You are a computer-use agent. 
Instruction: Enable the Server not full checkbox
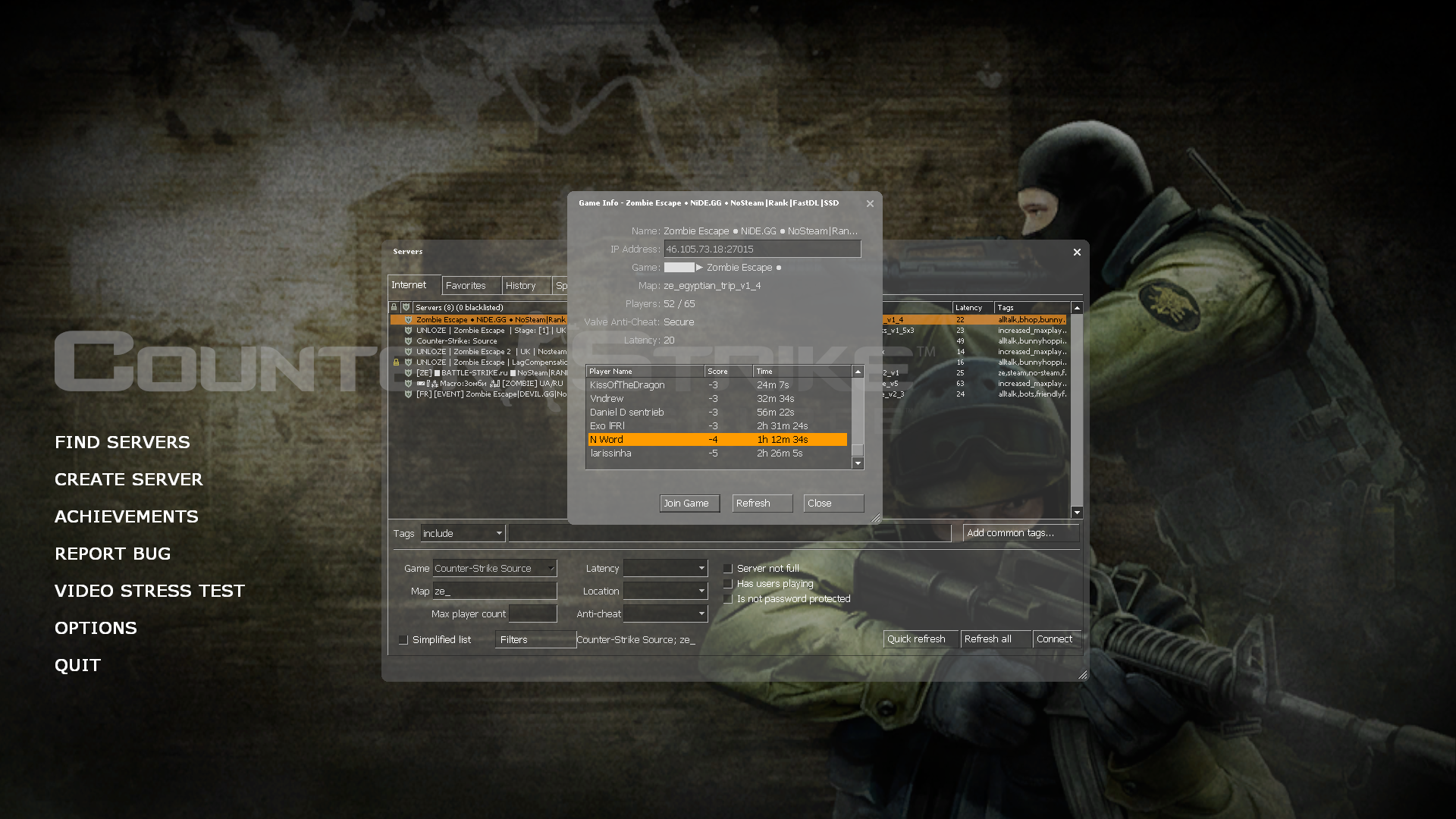(x=728, y=568)
